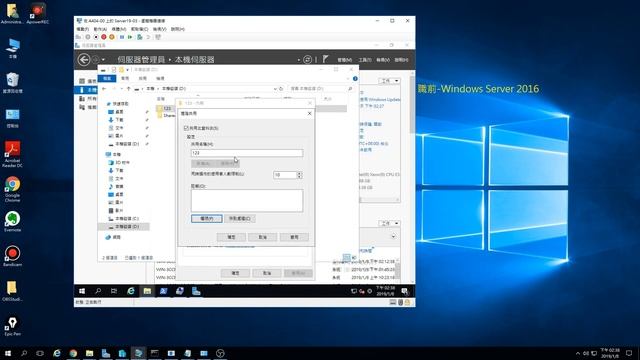The image size is (640, 360).
Task: Open Server Manager Manage menu
Action: [x=344, y=60]
